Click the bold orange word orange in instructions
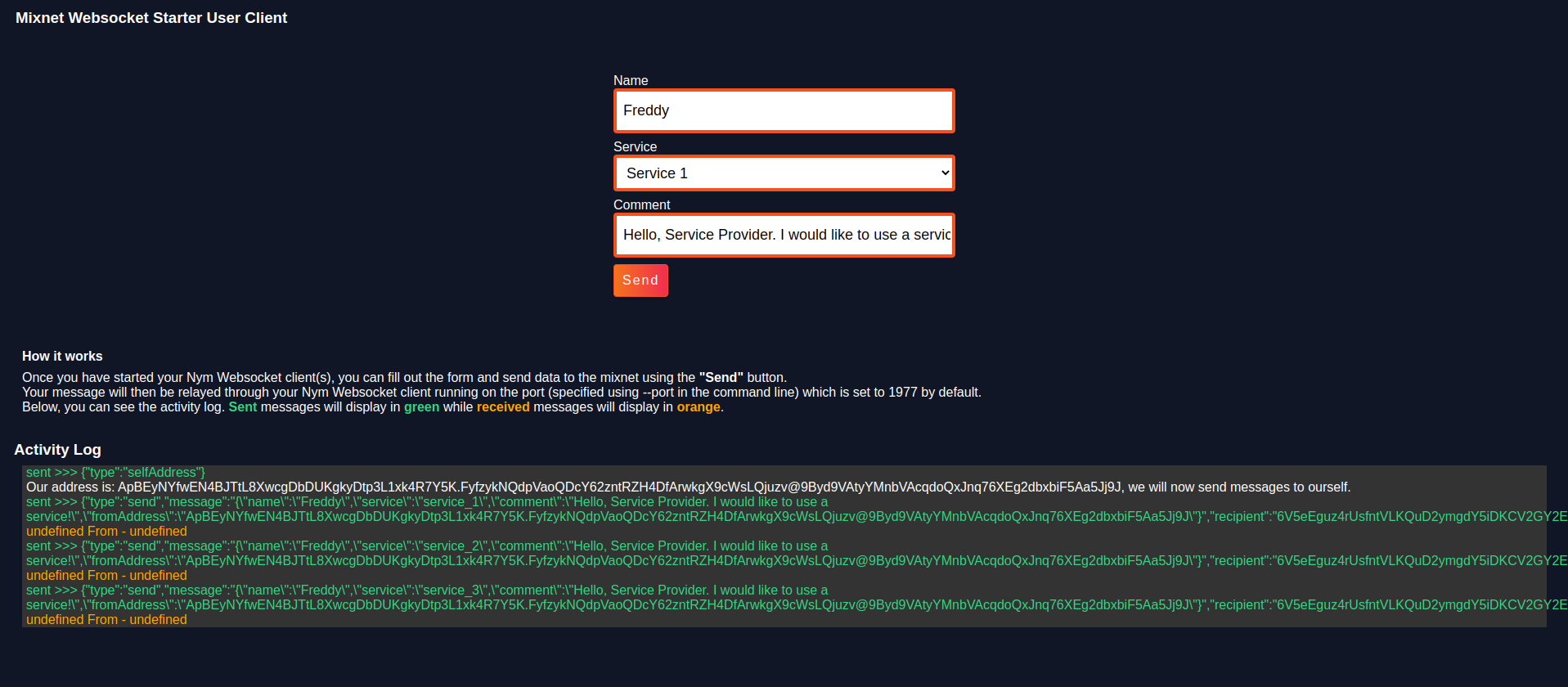The width and height of the screenshot is (1568, 687). (x=699, y=406)
